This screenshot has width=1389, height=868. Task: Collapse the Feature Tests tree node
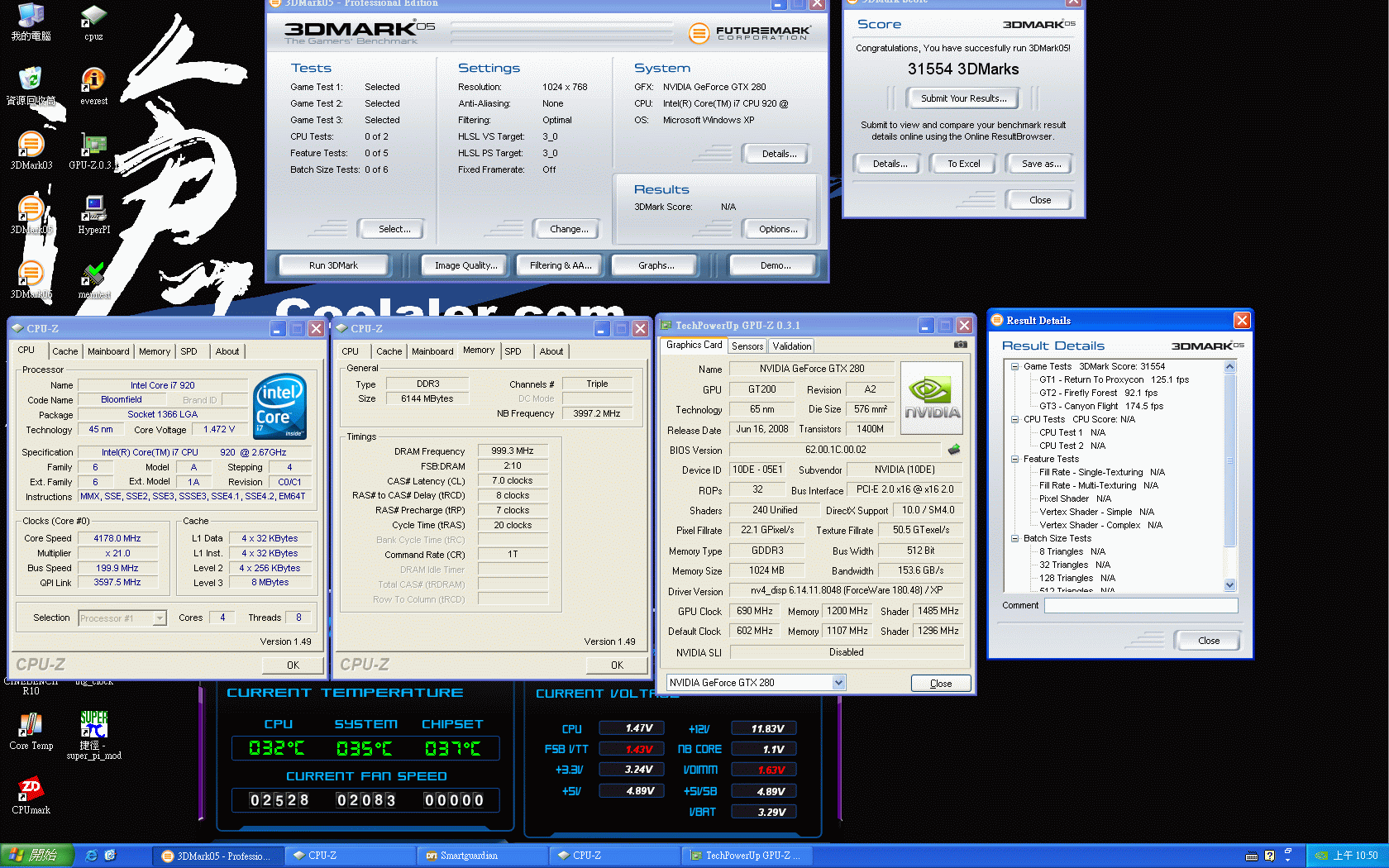[1014, 459]
